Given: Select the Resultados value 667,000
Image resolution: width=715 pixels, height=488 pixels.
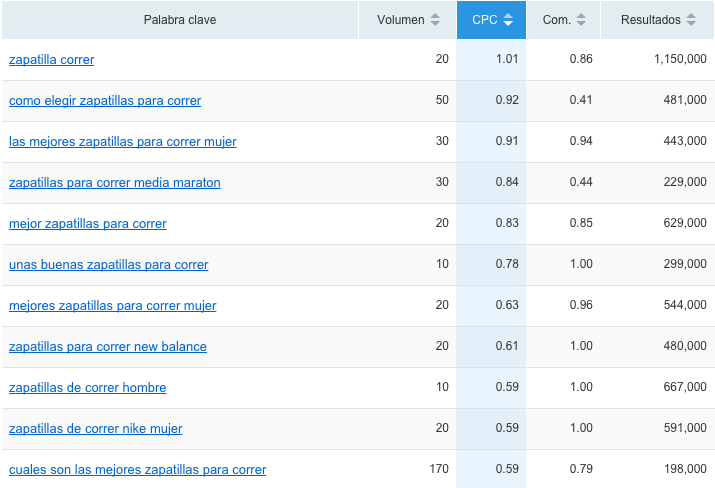Looking at the screenshot, I should (x=685, y=387).
